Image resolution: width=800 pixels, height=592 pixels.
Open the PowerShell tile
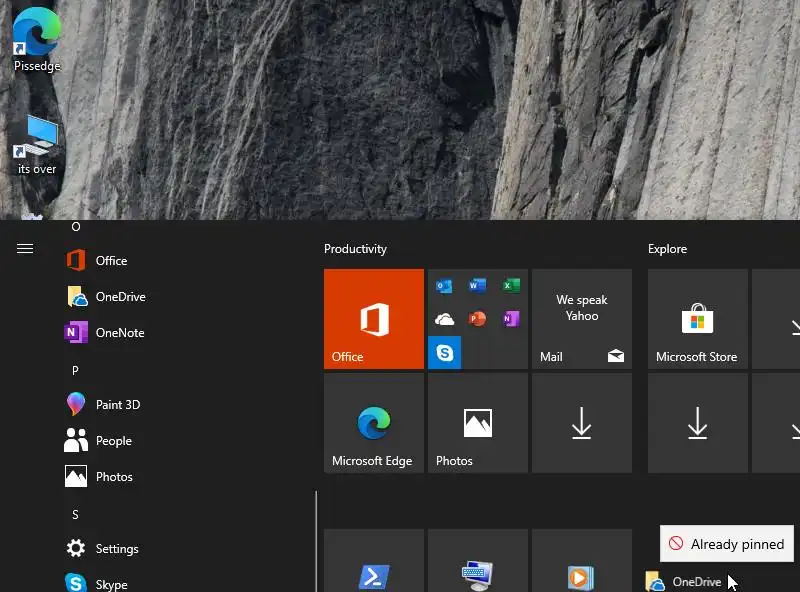pyautogui.click(x=374, y=561)
